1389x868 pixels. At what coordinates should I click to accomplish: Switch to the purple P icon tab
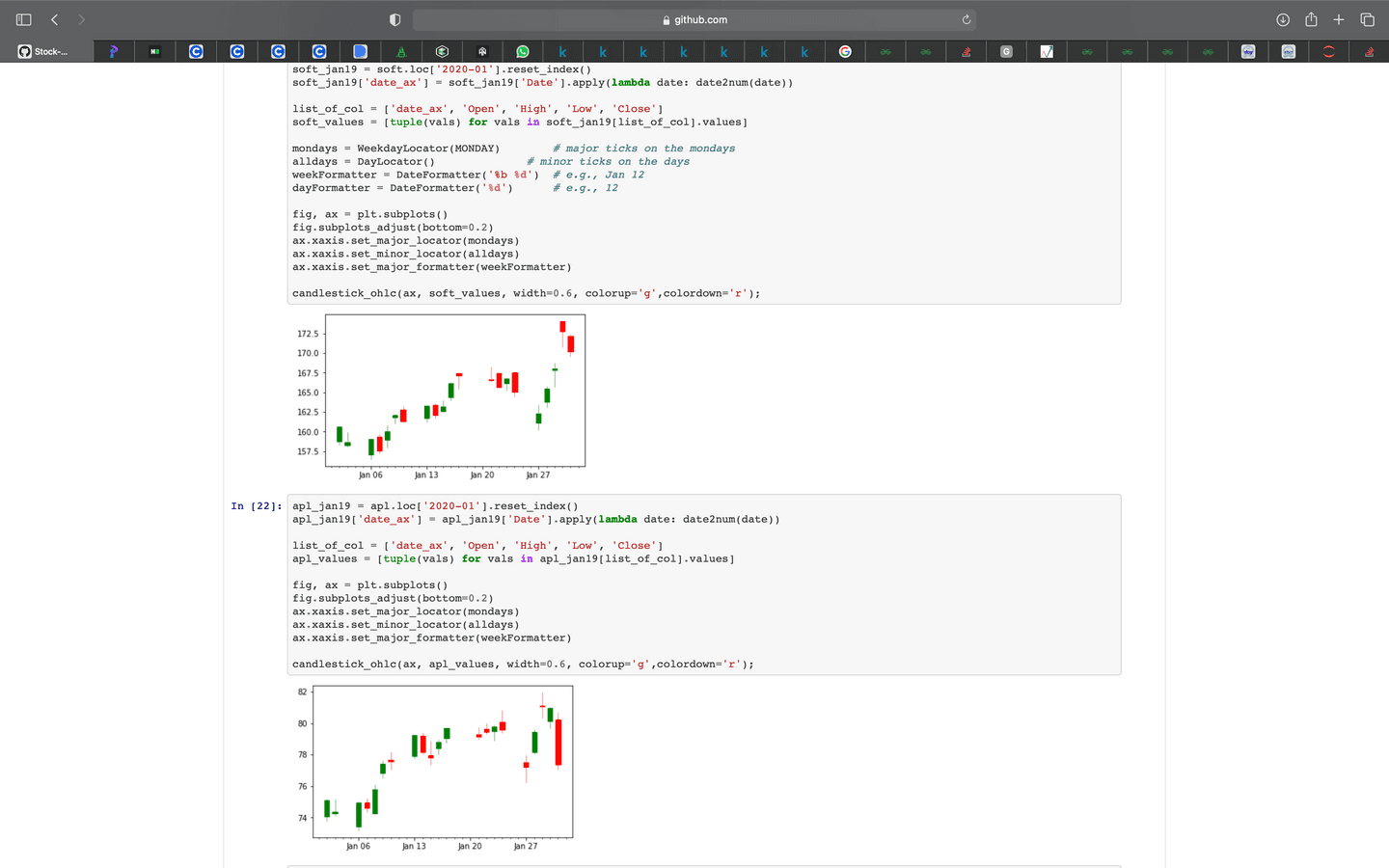coord(113,51)
